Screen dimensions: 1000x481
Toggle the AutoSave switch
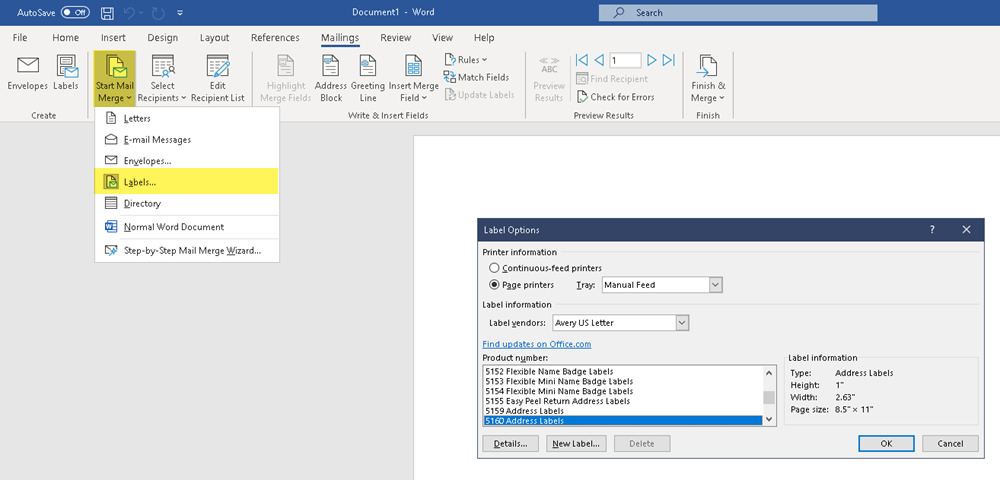coord(75,13)
